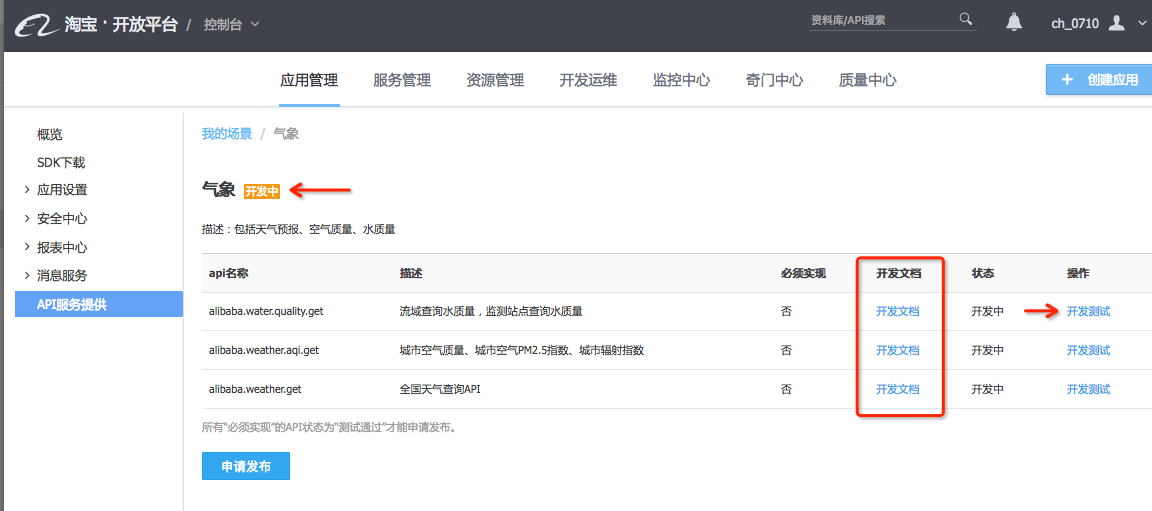Switch to the 监控中心 tab
The height and width of the screenshot is (511, 1152).
(681, 80)
